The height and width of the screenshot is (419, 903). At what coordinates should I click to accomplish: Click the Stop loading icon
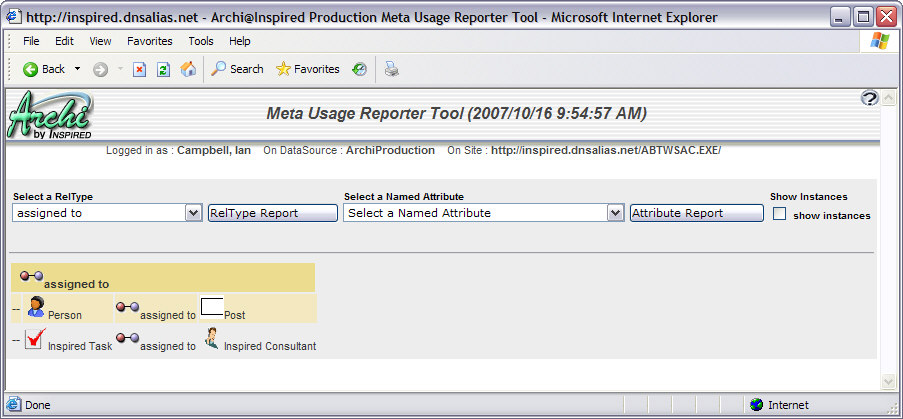pyautogui.click(x=139, y=69)
